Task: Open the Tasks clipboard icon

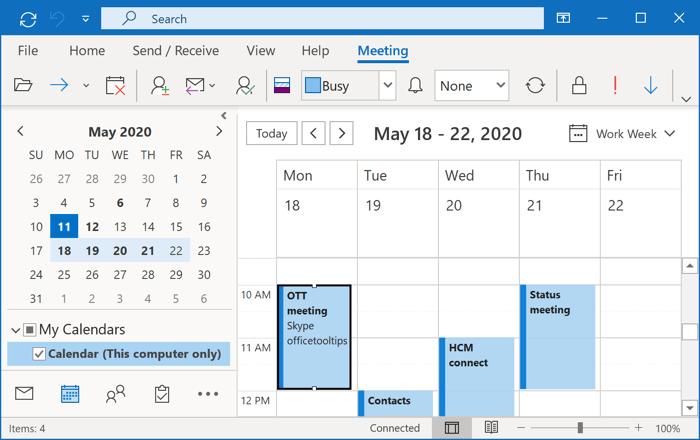Action: 162,394
